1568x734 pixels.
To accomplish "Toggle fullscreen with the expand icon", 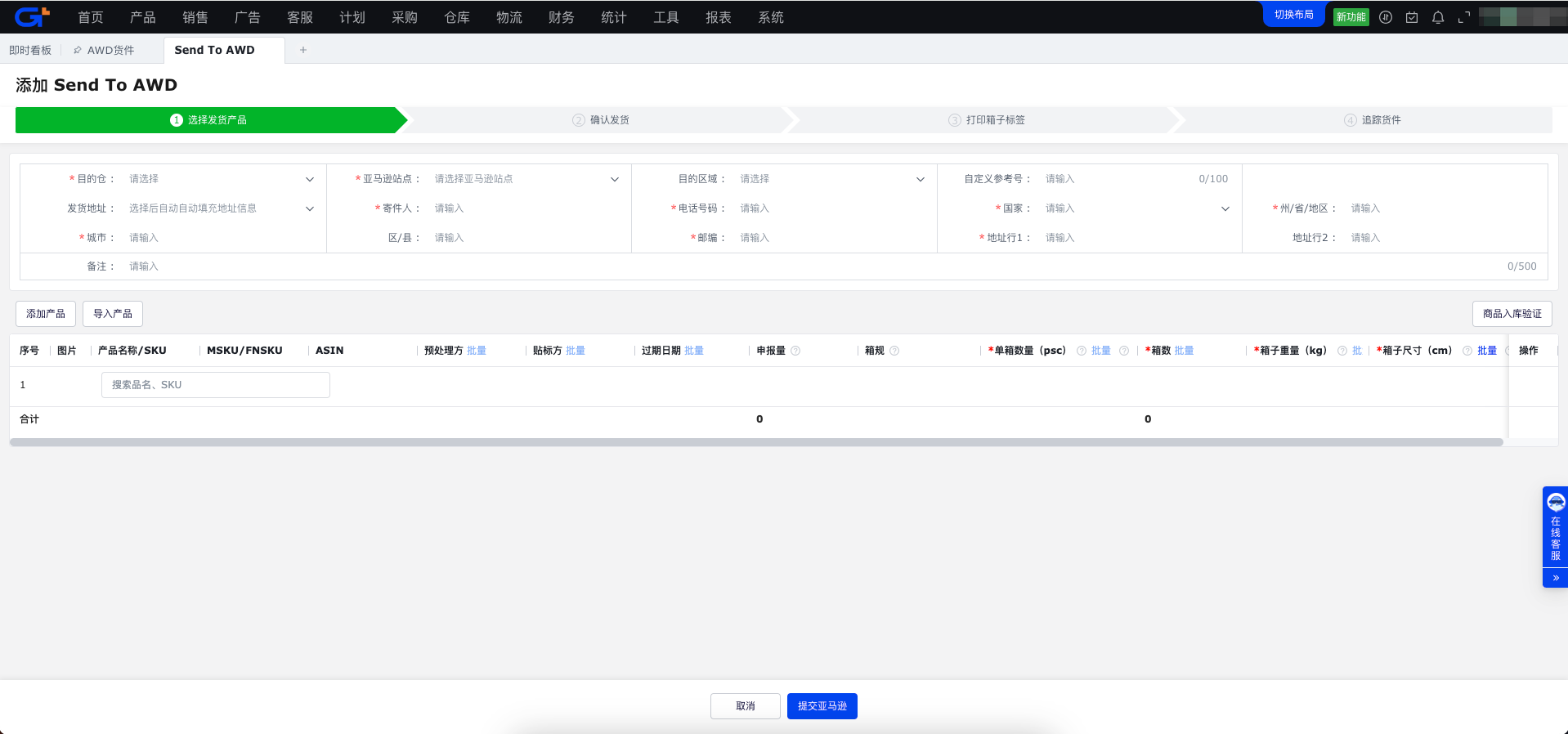I will [x=1464, y=17].
